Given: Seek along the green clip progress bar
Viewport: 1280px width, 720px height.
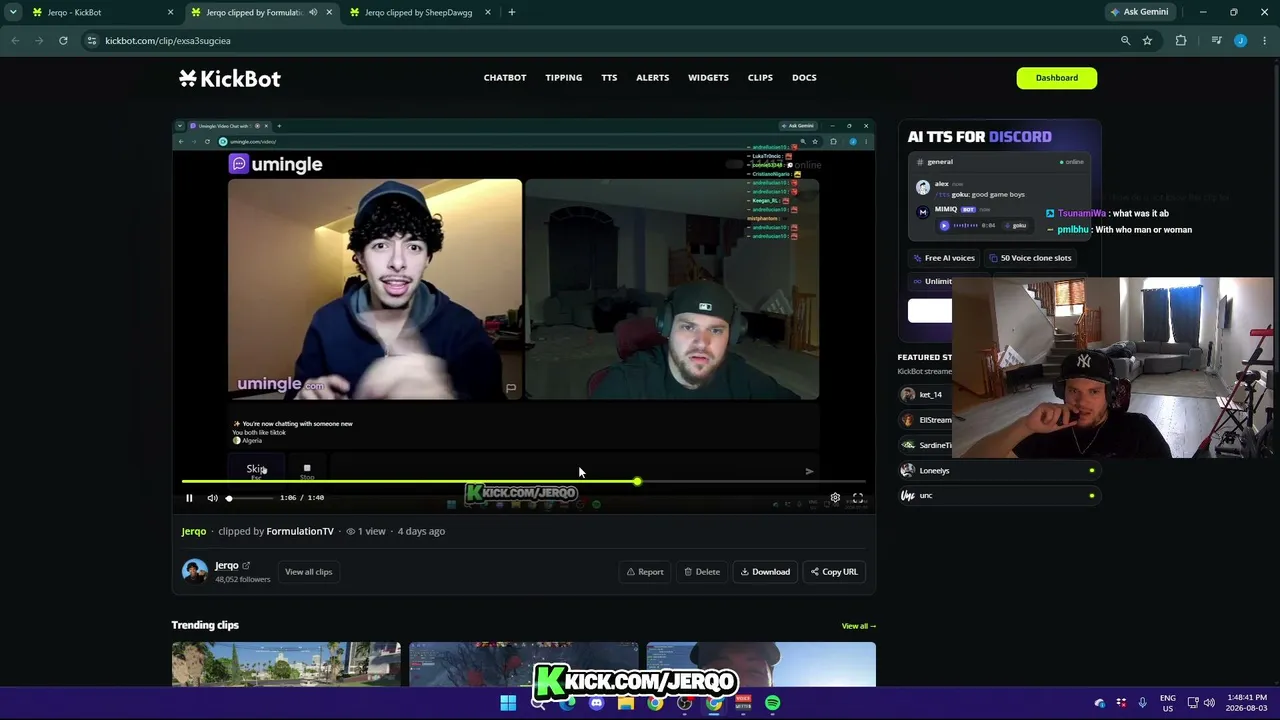Looking at the screenshot, I should (523, 482).
